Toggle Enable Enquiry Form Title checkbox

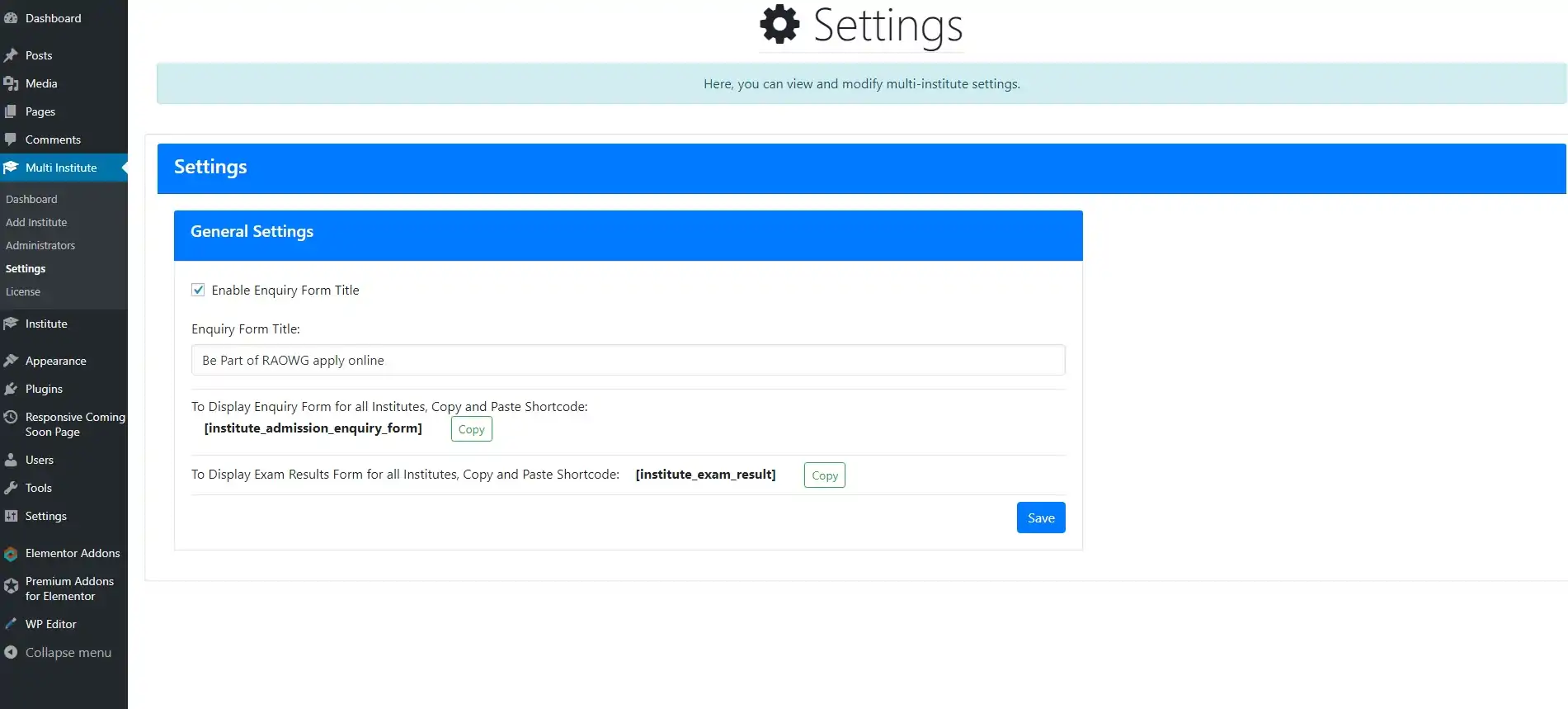click(x=198, y=290)
